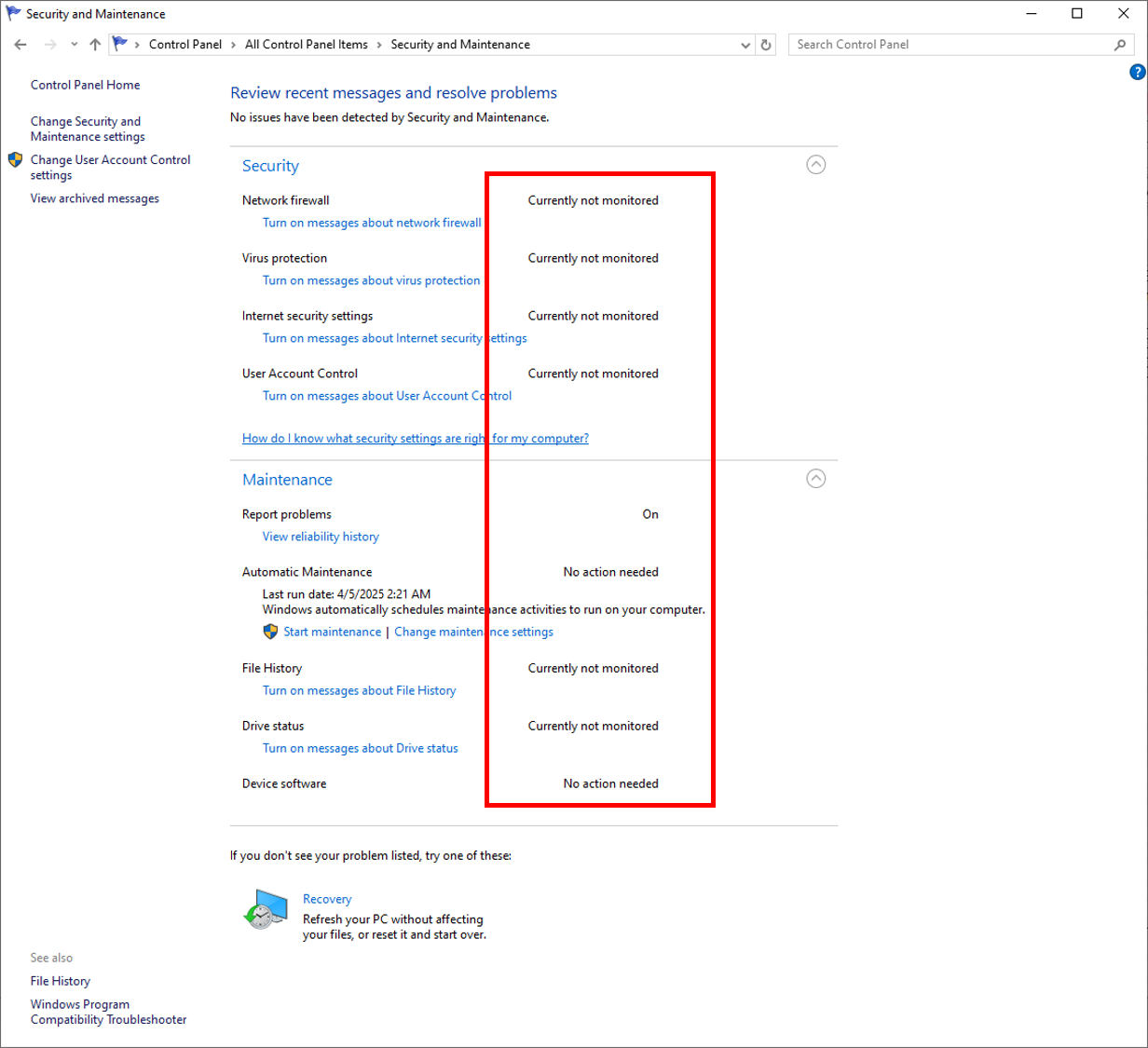
Task: Click Security and Maintenance breadcrumb segment
Action: point(460,45)
